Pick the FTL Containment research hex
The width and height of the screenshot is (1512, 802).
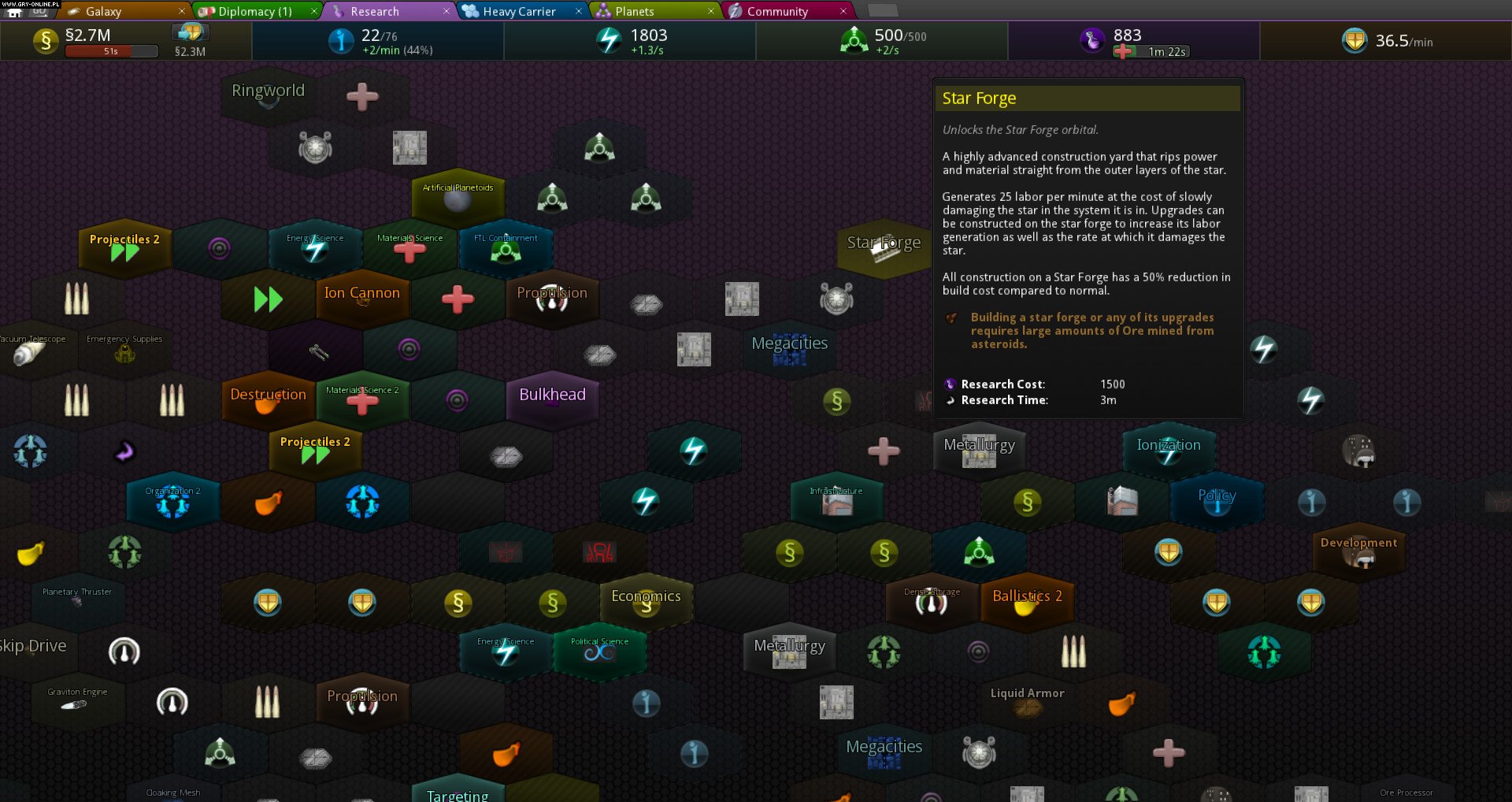[x=506, y=247]
